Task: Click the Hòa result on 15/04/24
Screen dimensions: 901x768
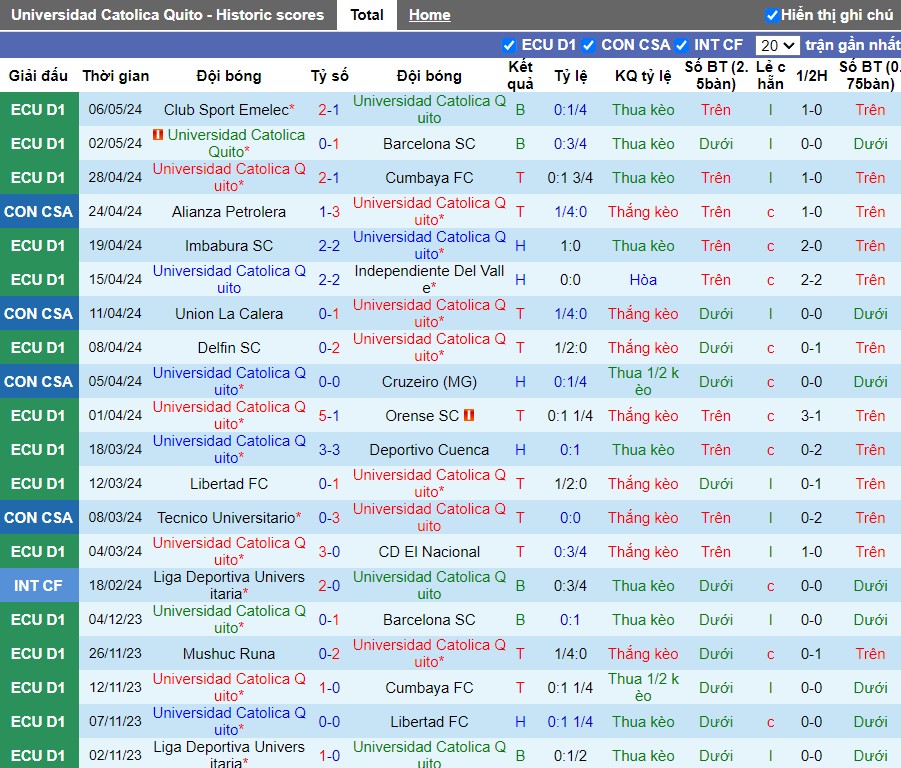Action: [x=643, y=279]
